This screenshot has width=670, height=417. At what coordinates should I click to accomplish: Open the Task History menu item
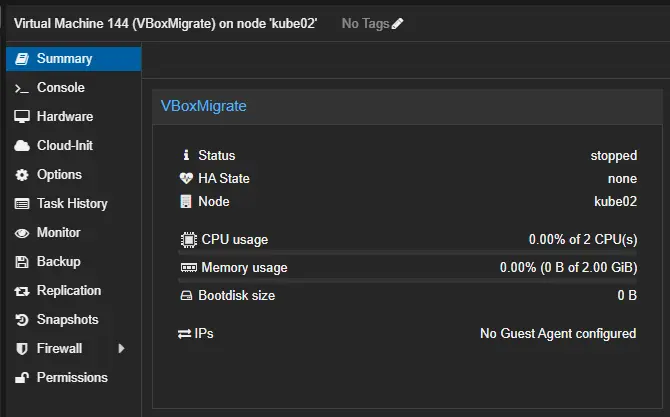(71, 204)
